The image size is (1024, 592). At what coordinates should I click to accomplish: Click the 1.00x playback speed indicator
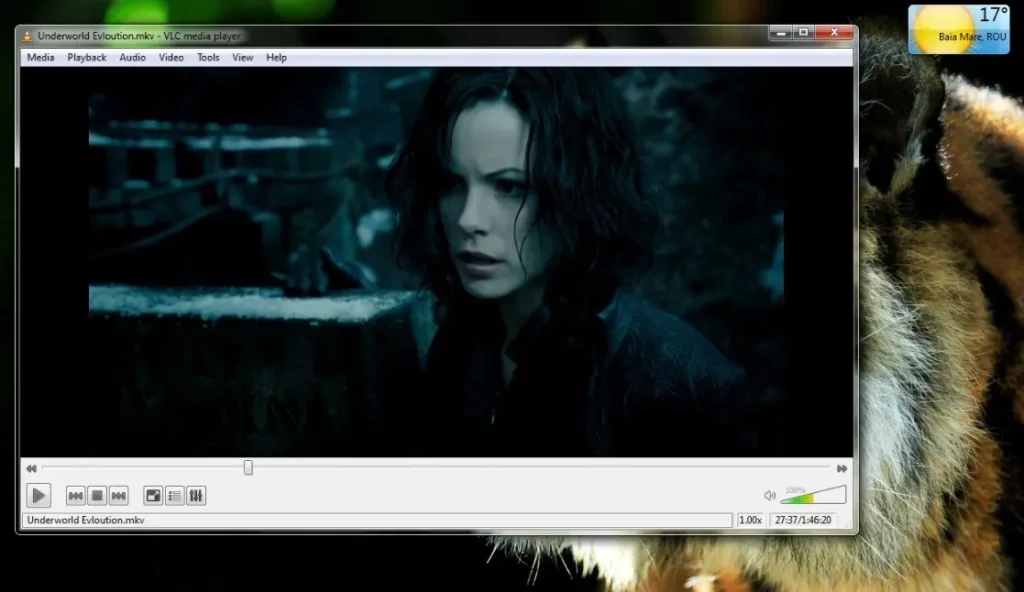click(750, 520)
